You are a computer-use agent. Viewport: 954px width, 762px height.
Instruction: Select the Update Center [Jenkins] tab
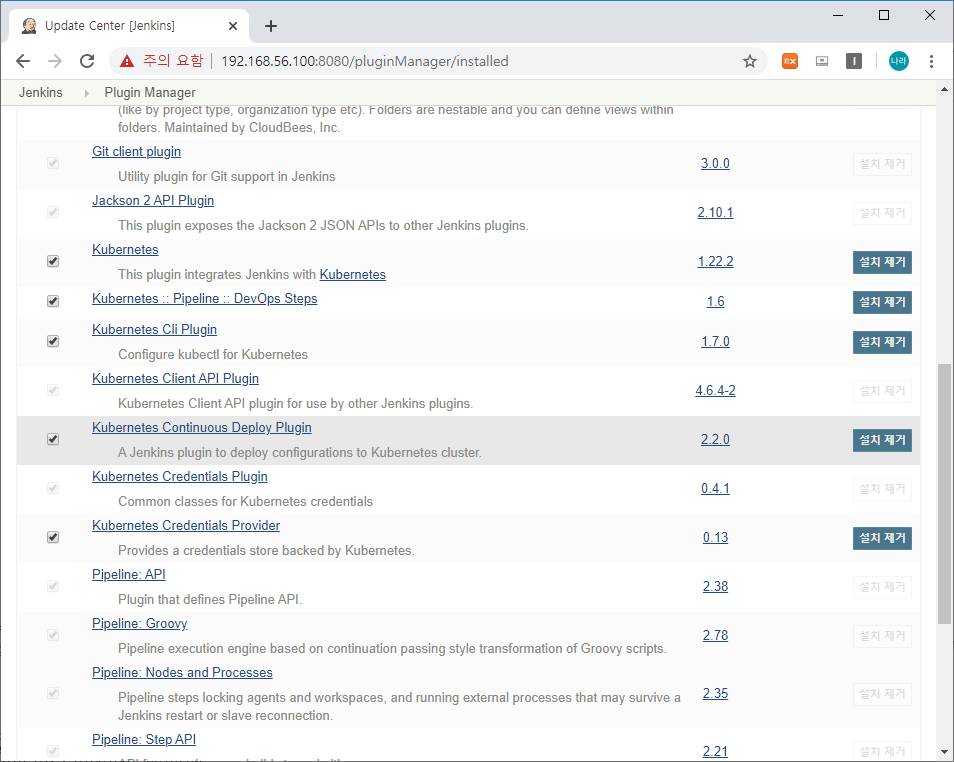[x=128, y=26]
